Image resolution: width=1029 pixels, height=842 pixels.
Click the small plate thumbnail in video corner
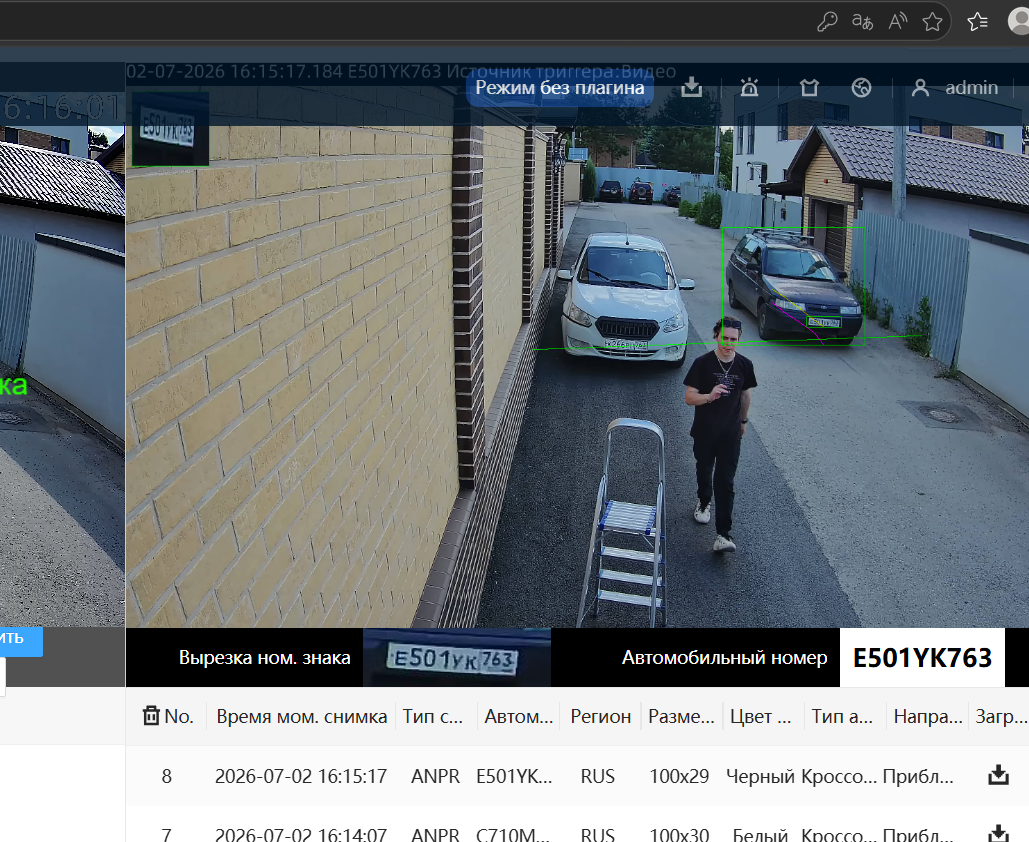[x=171, y=128]
